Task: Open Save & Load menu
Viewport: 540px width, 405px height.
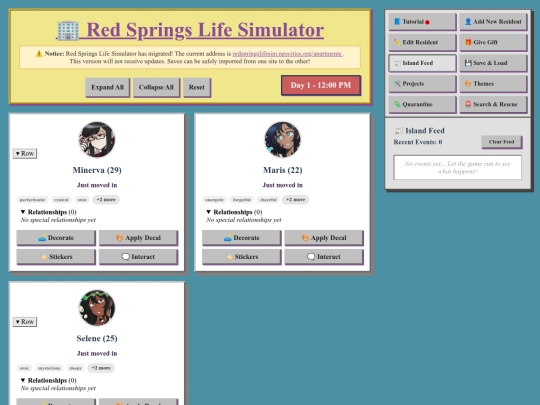Action: pyautogui.click(x=493, y=63)
